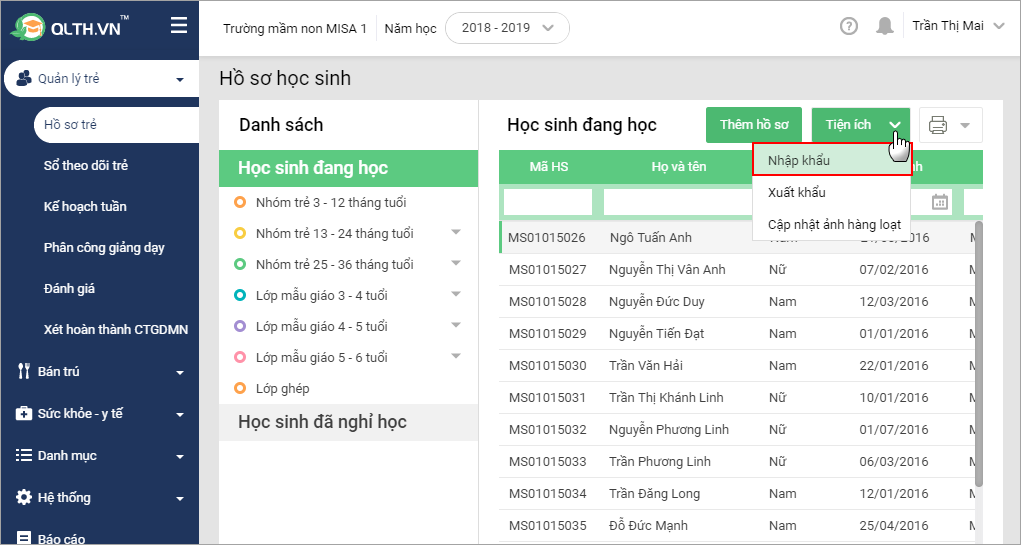
Task: Click the hamburger menu icon
Action: [179, 26]
